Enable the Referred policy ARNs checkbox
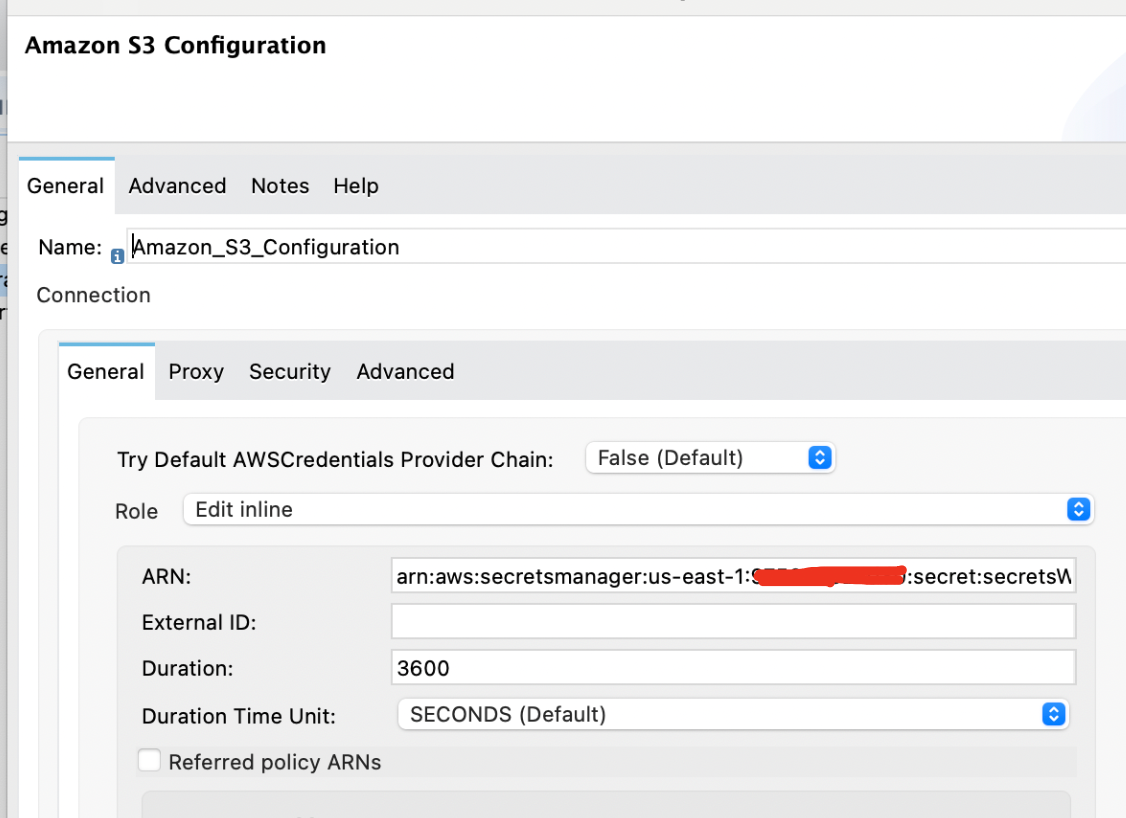This screenshot has width=1126, height=818. point(149,760)
